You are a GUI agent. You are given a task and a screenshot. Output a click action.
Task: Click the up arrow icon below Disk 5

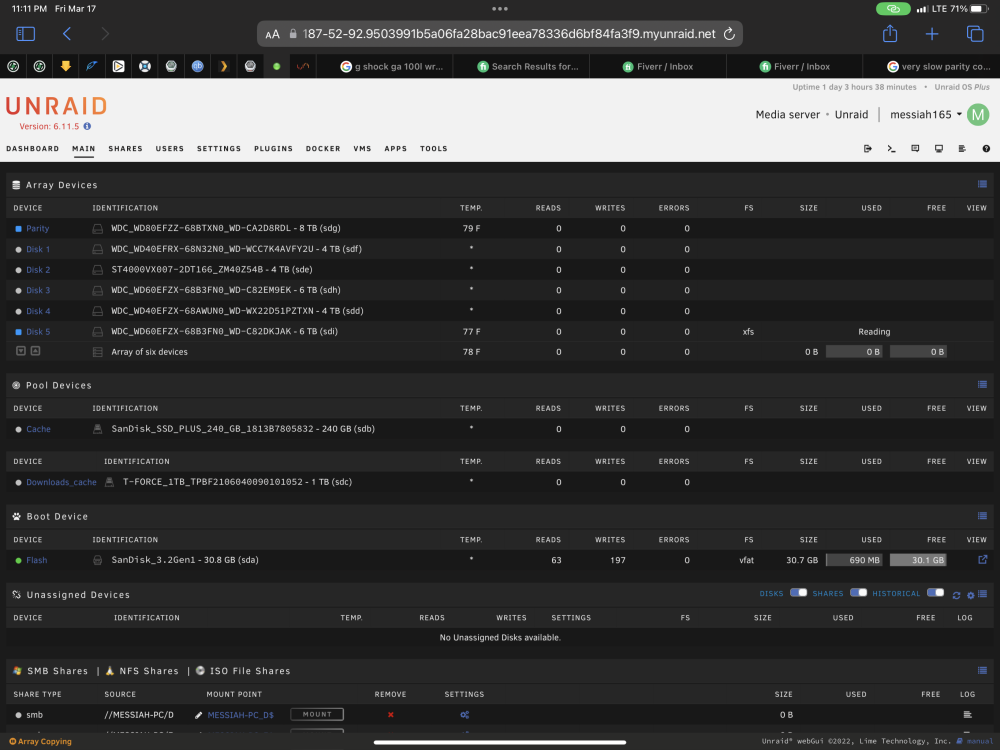click(36, 351)
